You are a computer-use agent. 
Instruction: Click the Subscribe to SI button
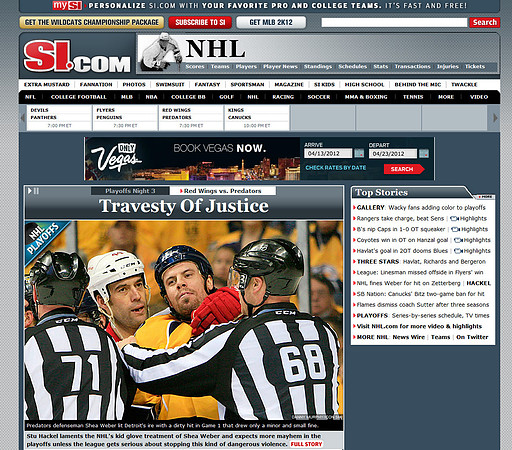200,22
